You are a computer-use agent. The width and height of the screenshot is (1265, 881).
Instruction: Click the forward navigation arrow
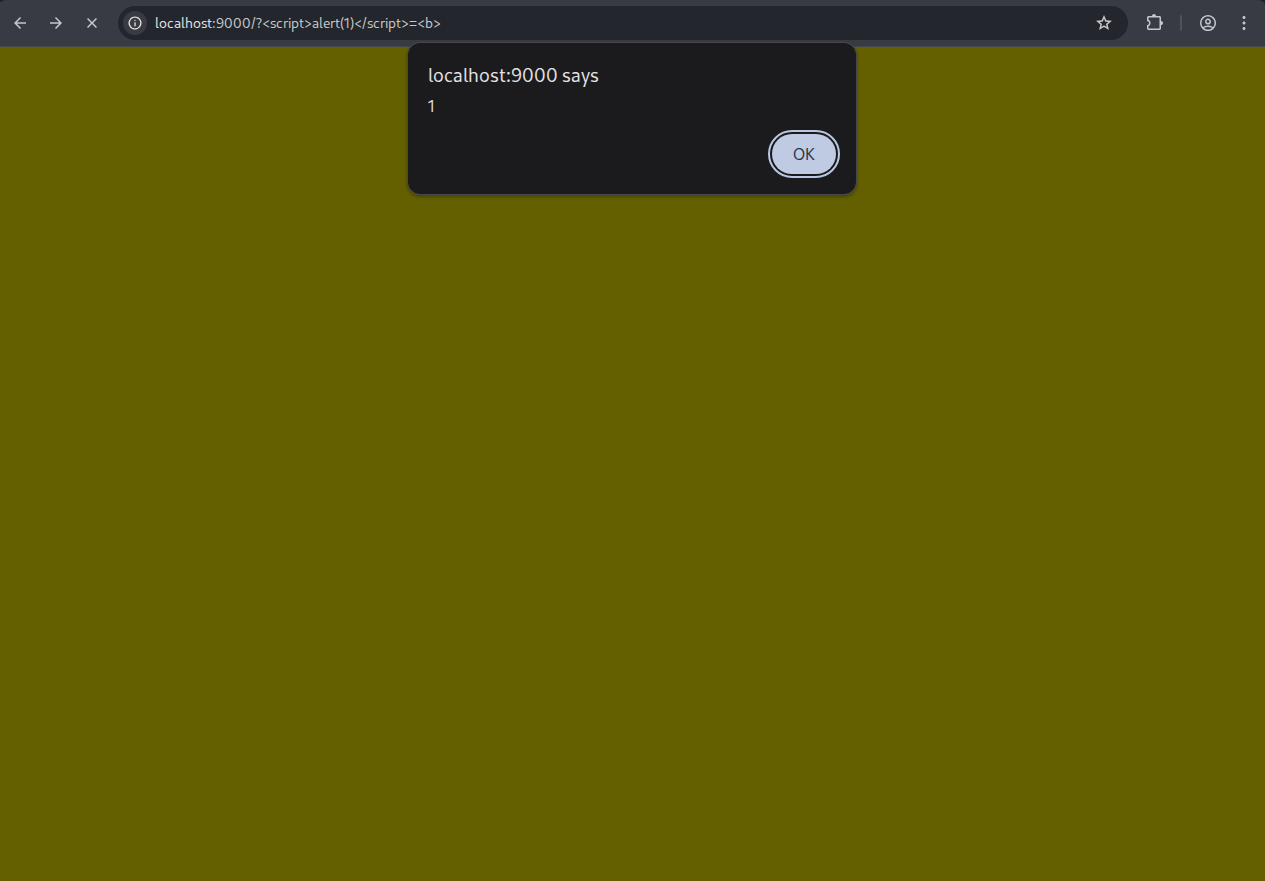(x=56, y=22)
